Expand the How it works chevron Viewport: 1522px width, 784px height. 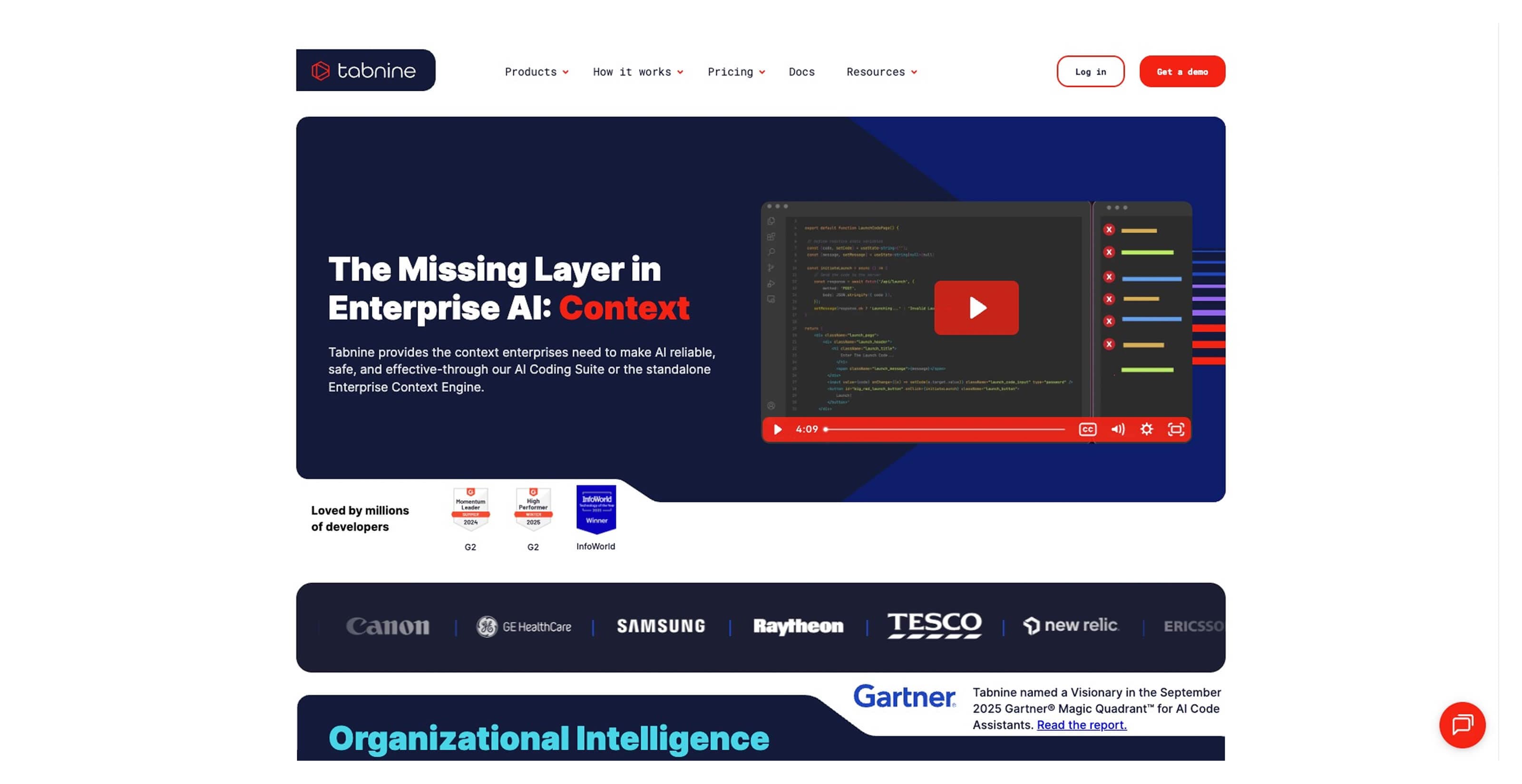(680, 72)
